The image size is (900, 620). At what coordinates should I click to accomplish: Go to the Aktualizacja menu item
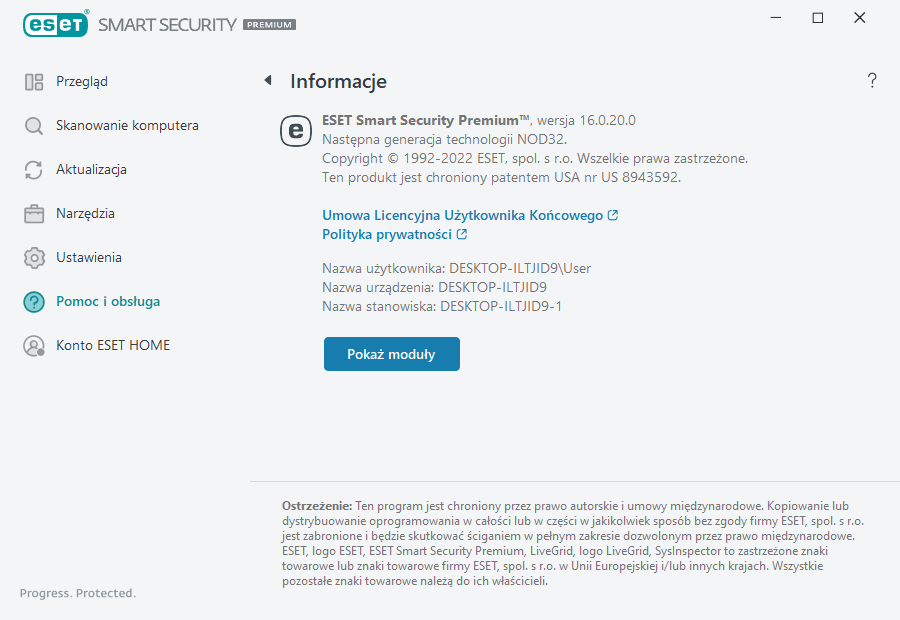pos(91,170)
